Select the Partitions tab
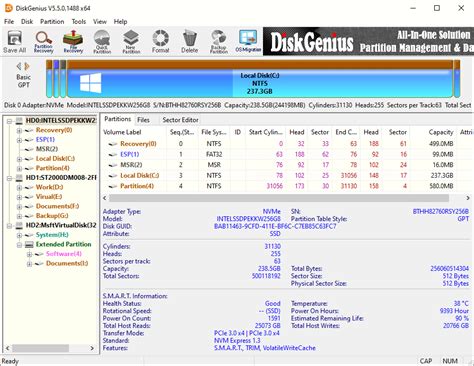This screenshot has height=366, width=474. pos(118,119)
